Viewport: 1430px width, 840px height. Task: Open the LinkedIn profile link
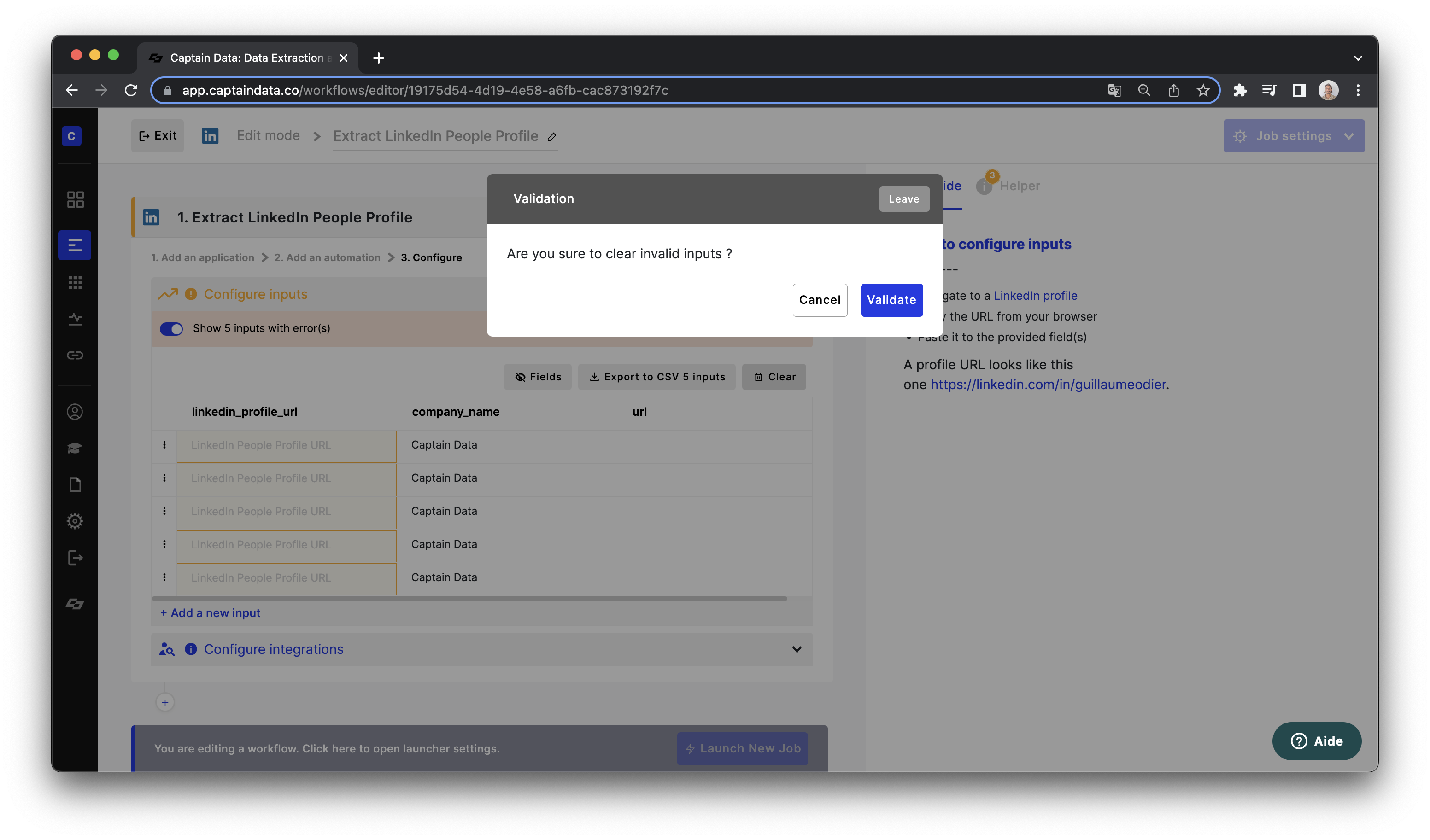point(1035,296)
